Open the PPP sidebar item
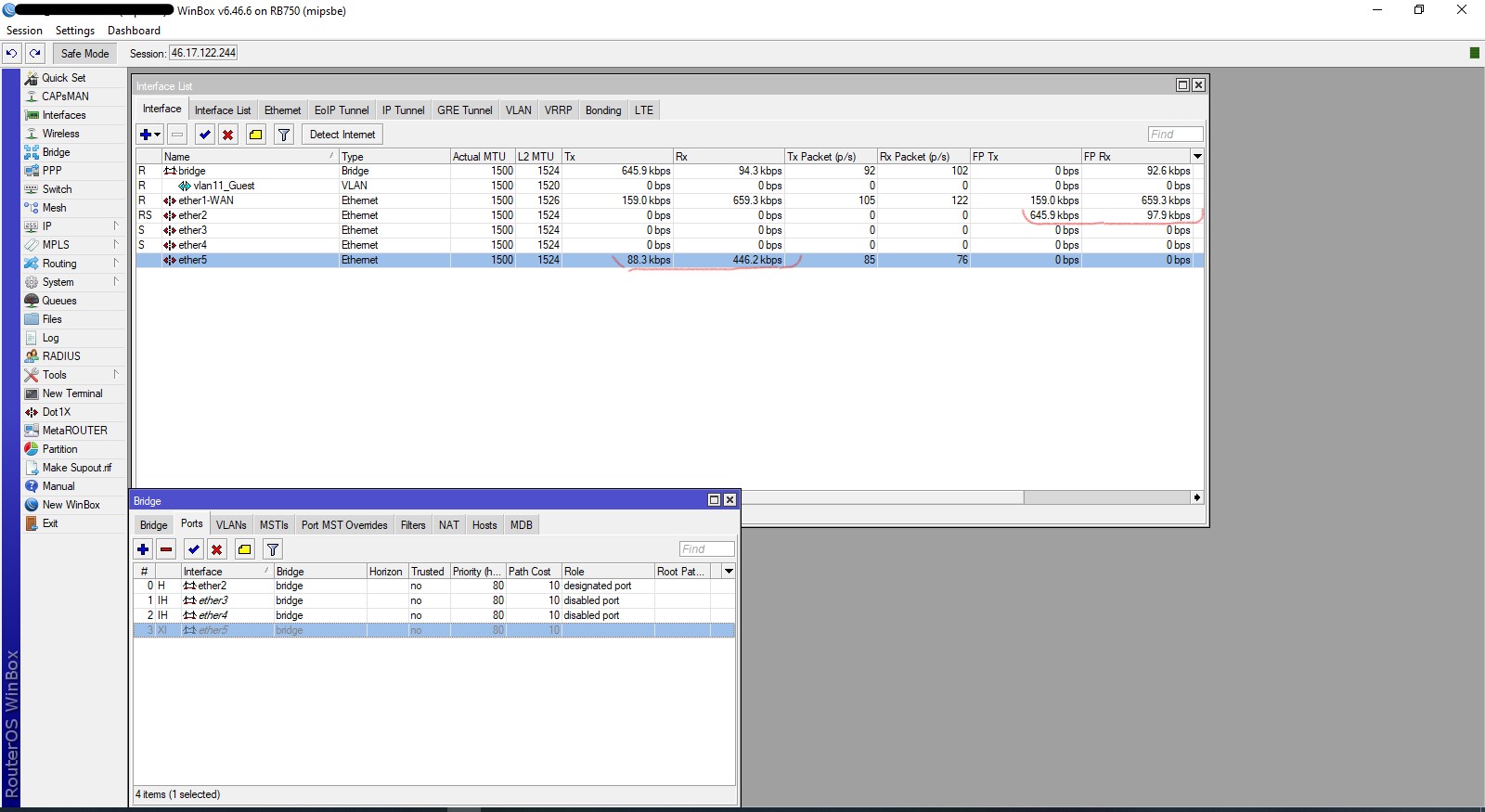The width and height of the screenshot is (1485, 812). click(52, 171)
